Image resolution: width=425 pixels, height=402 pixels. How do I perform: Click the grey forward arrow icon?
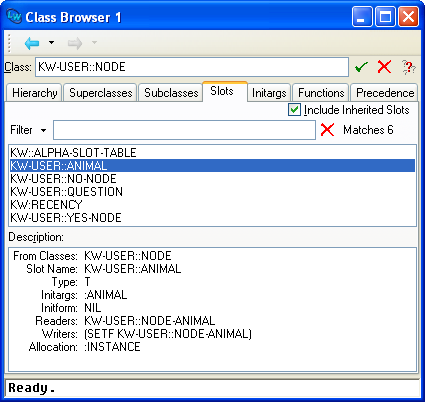click(75, 43)
